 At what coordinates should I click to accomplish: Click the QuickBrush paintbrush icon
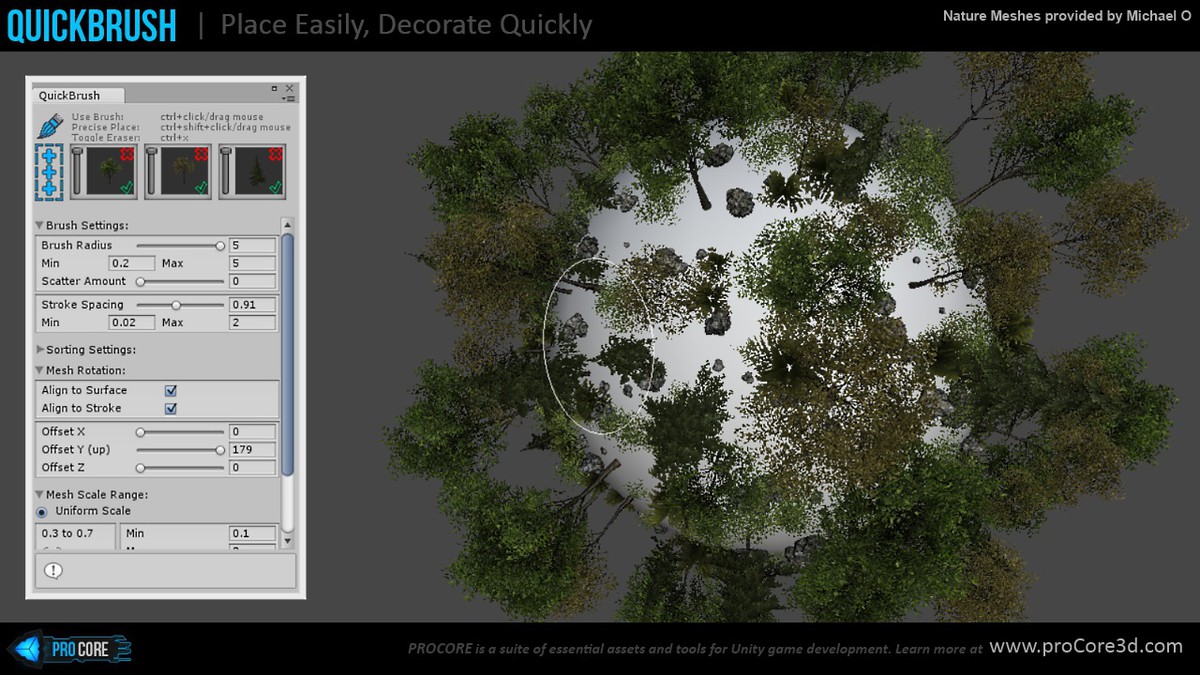click(x=49, y=126)
